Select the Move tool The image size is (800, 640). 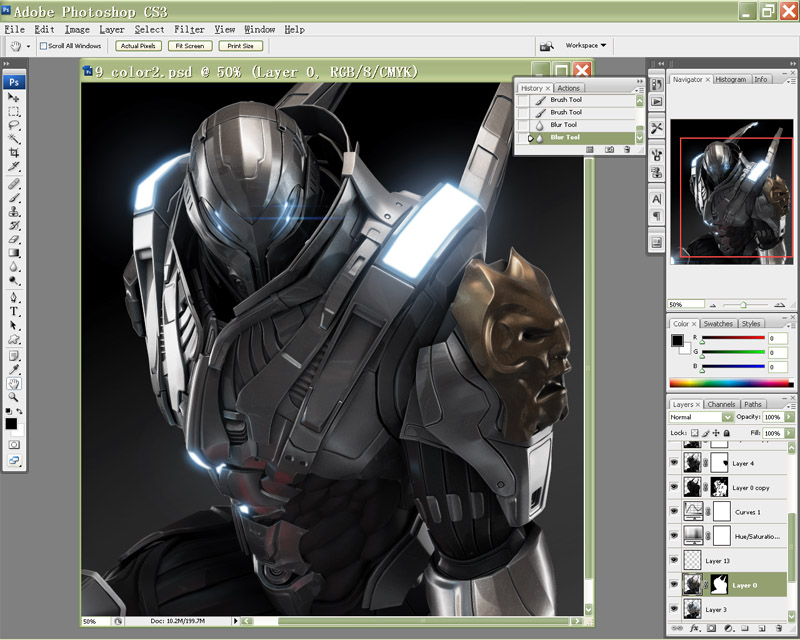coord(14,97)
